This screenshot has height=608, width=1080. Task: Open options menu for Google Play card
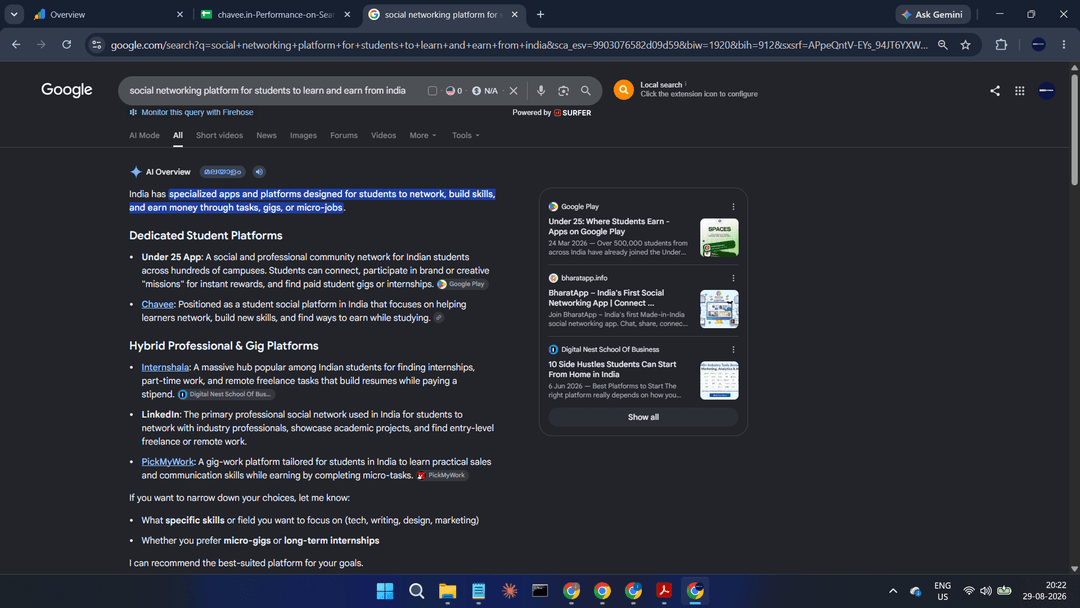click(733, 207)
